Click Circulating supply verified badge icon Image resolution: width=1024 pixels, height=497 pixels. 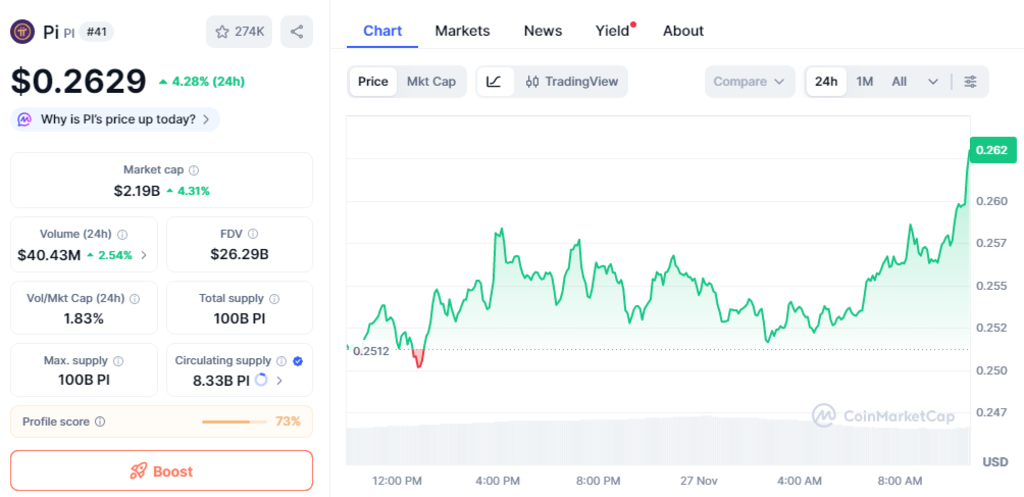pos(298,361)
